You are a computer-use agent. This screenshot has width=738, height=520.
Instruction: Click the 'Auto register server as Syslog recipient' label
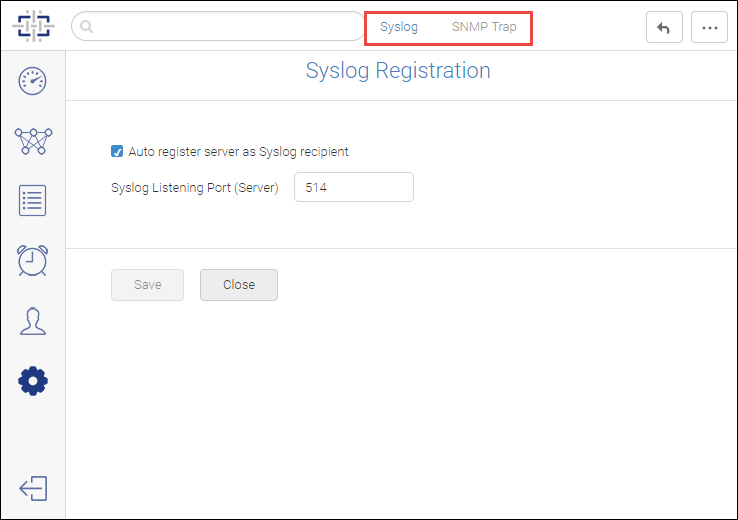coord(238,152)
